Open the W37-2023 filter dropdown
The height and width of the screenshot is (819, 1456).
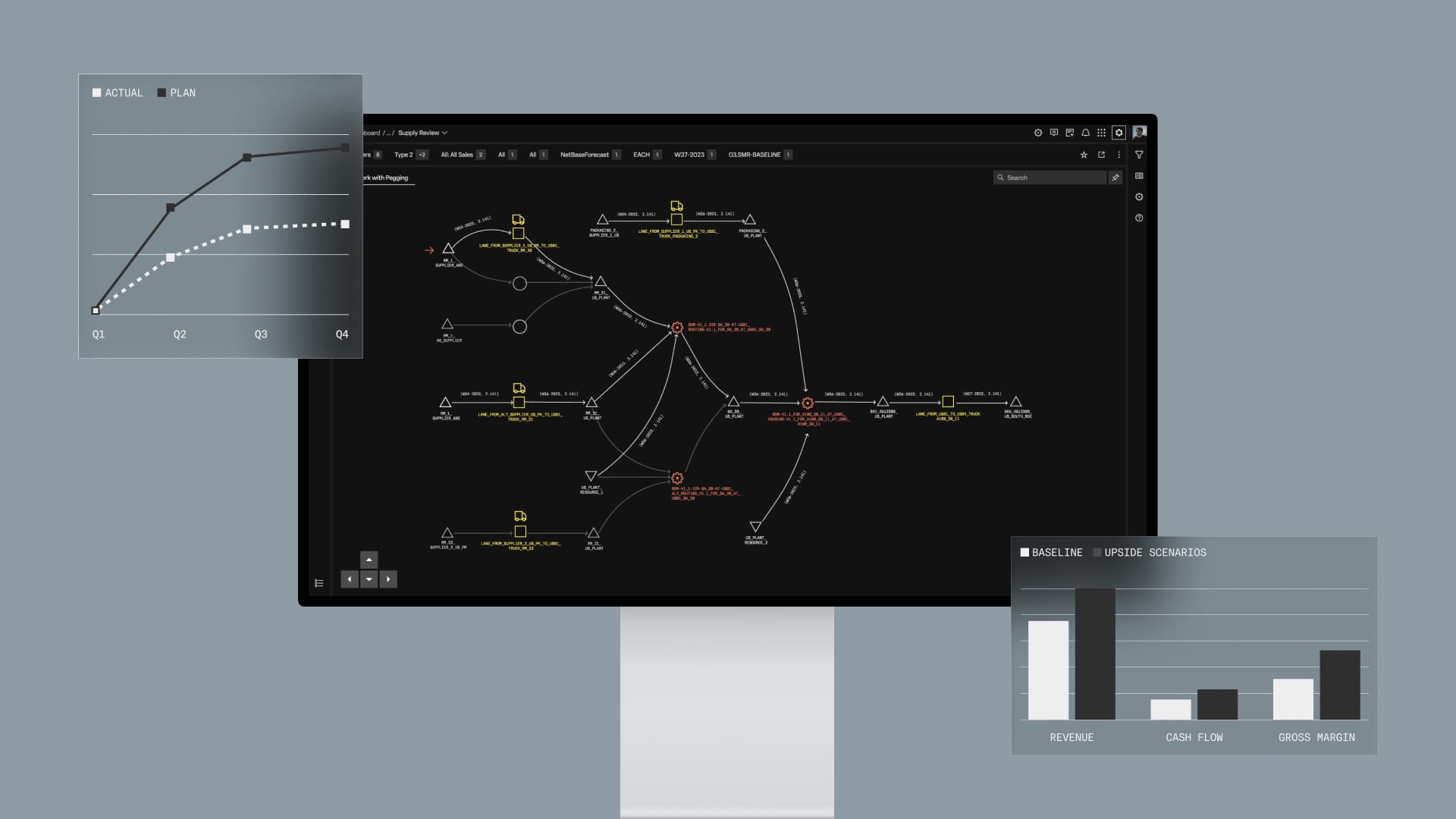click(689, 155)
